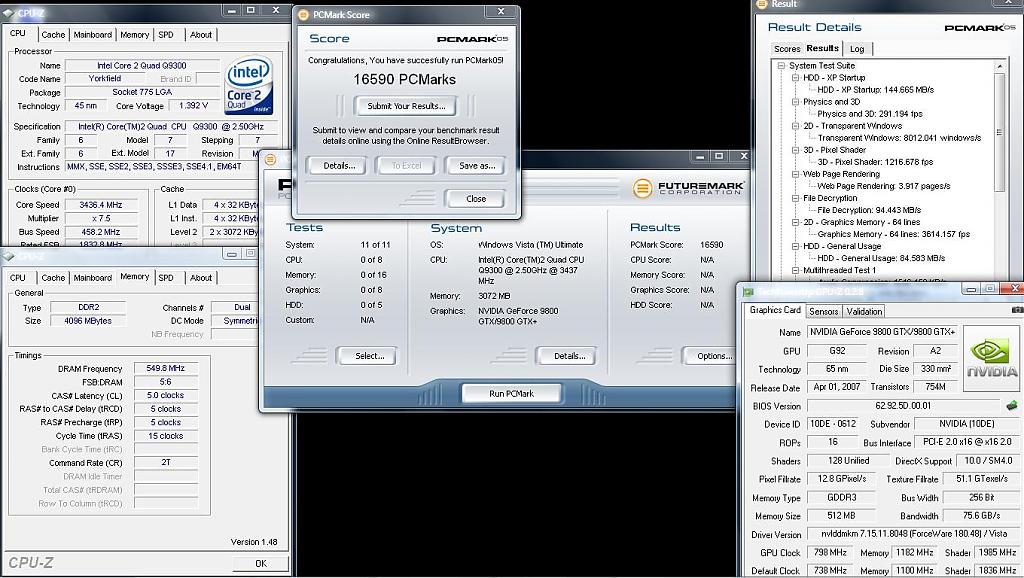Click the GPU Clock value 798 MHz
The height and width of the screenshot is (578, 1024).
830,553
